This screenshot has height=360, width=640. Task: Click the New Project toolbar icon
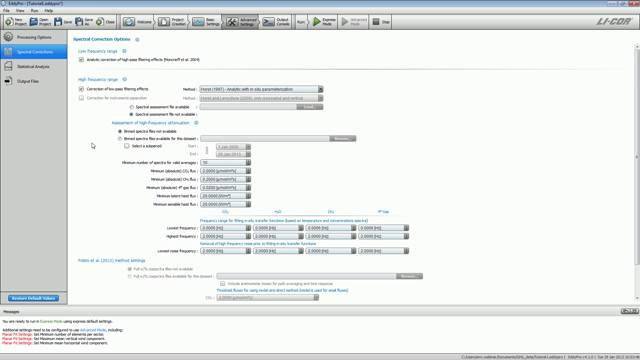9,22
